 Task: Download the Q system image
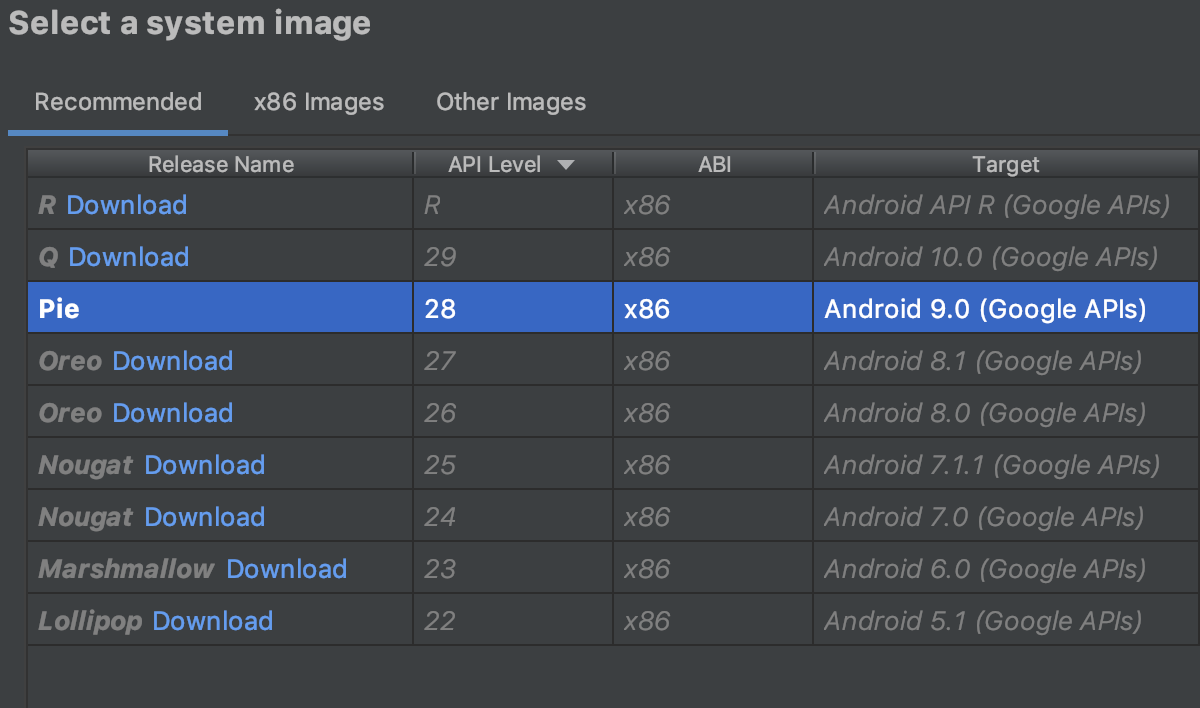point(129,257)
